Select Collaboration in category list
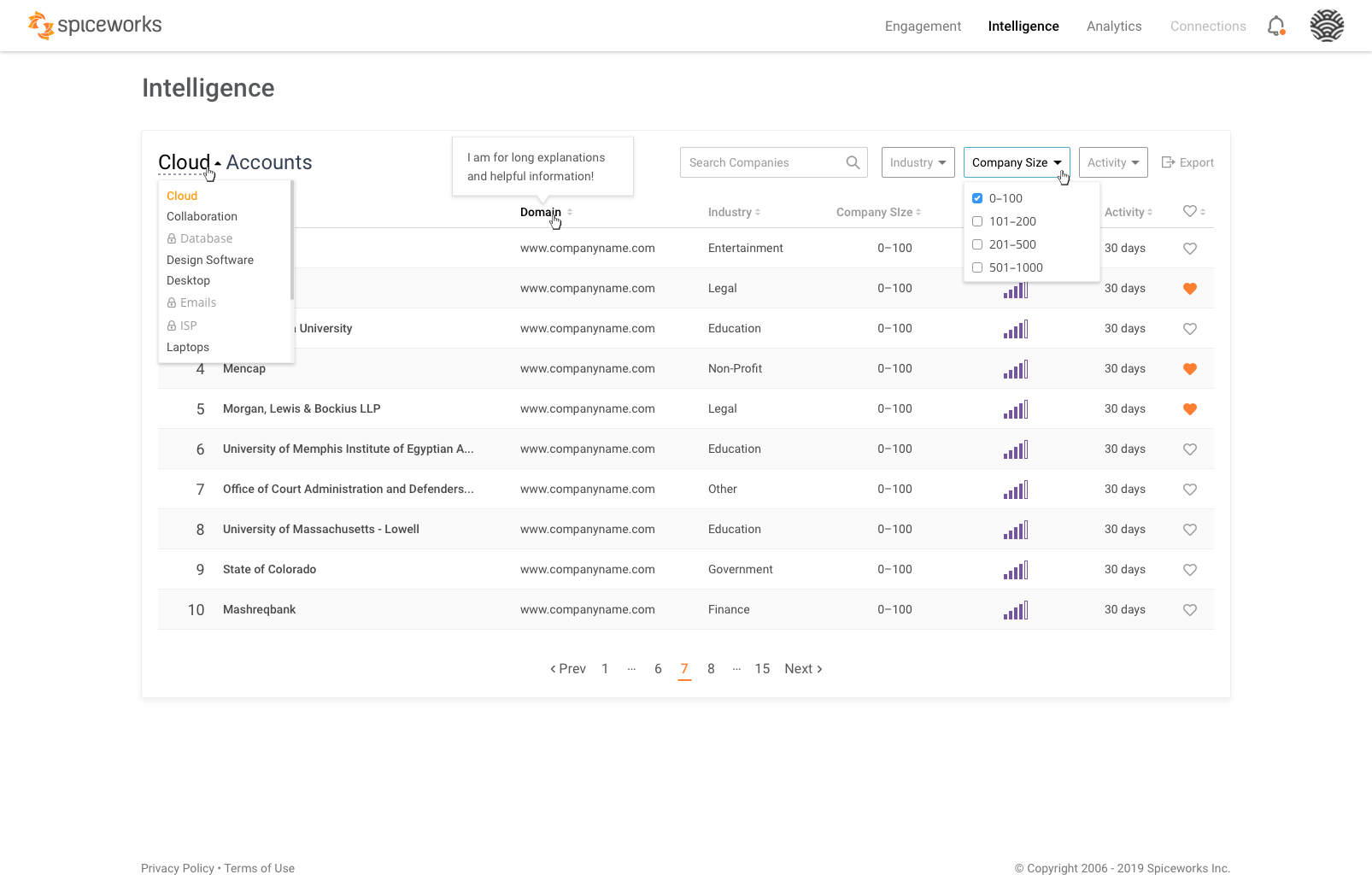1372x892 pixels. pos(202,216)
